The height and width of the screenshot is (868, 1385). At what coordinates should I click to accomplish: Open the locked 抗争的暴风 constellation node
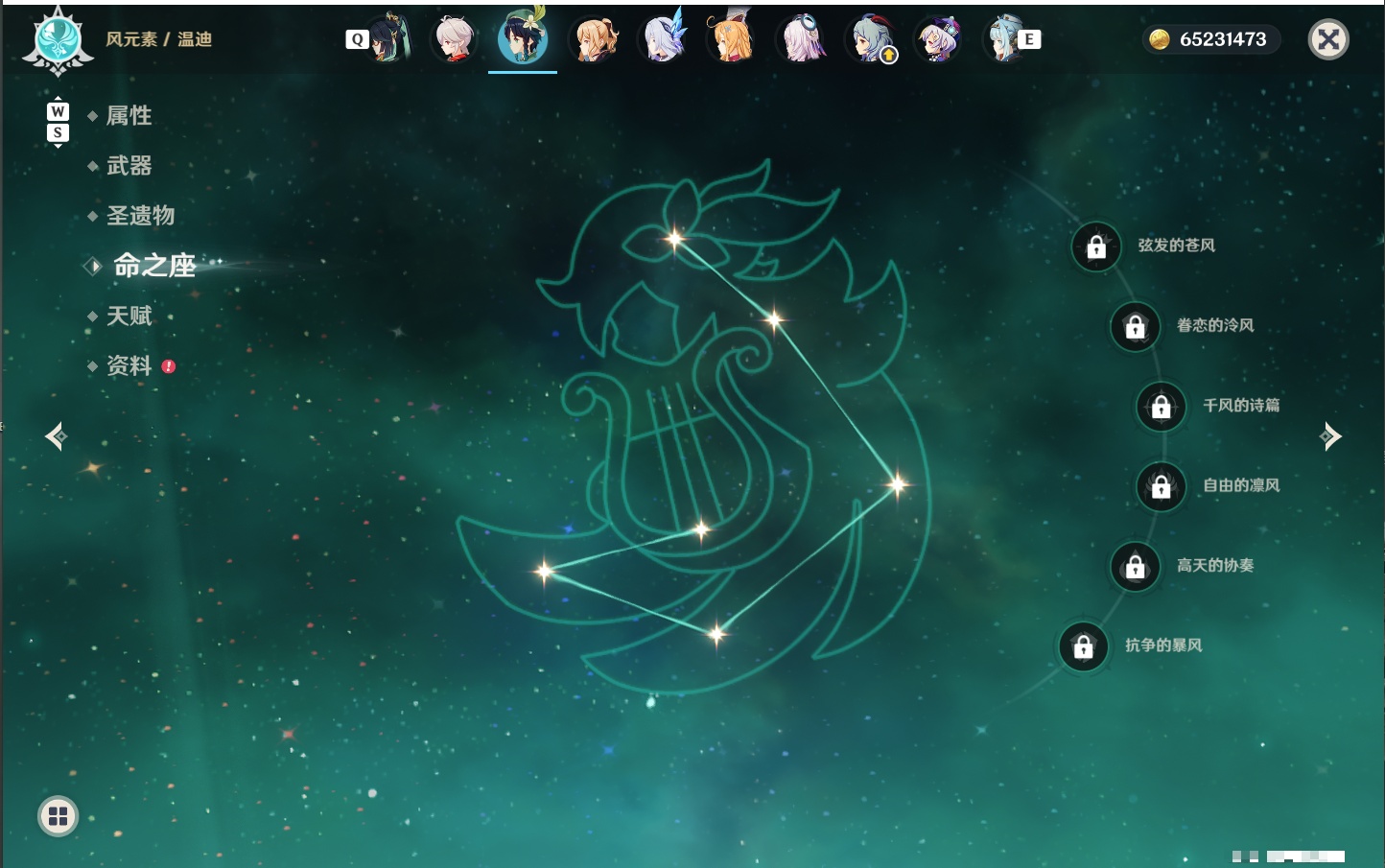(x=1084, y=646)
